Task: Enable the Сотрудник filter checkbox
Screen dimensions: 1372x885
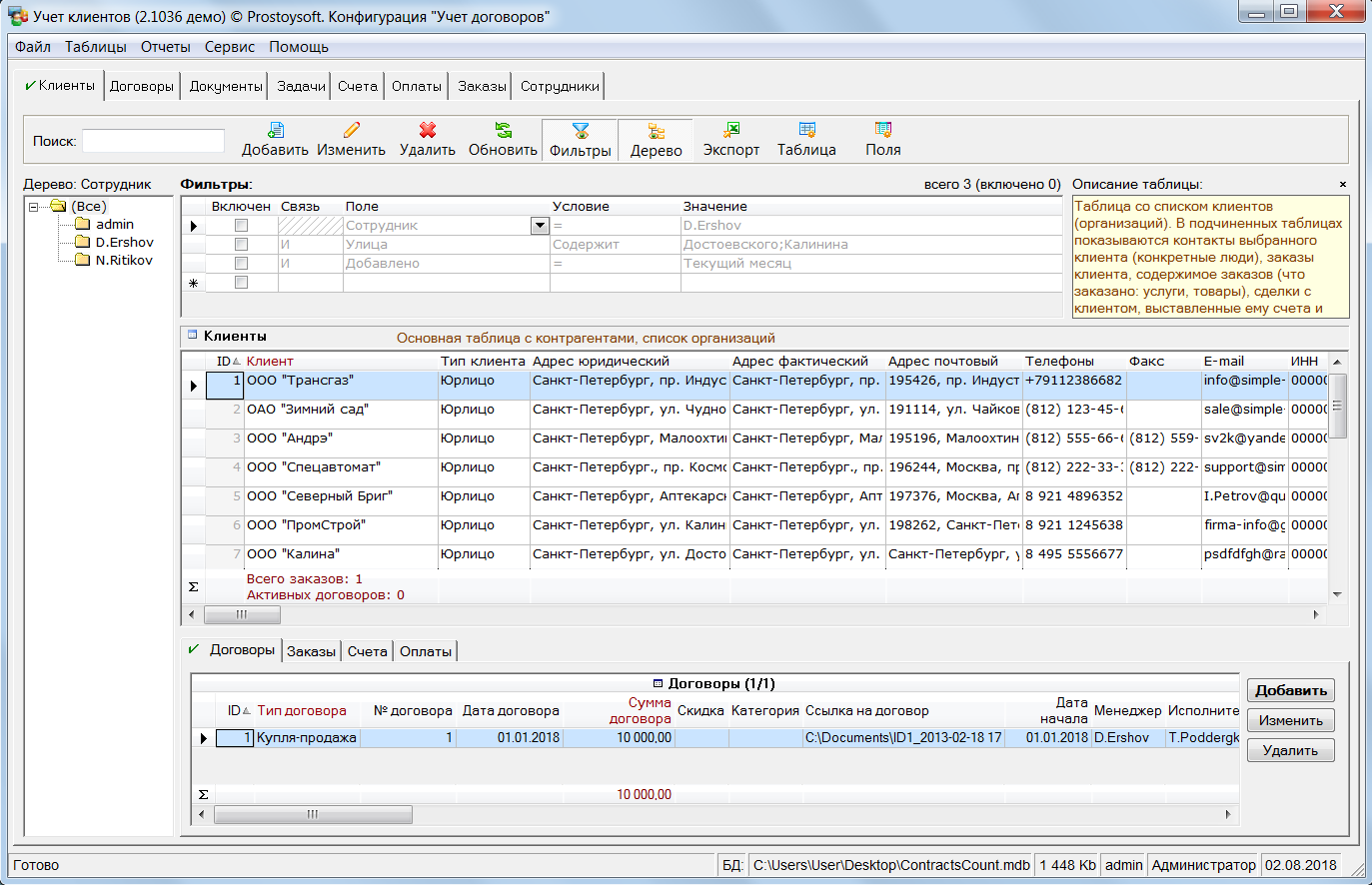Action: (x=241, y=226)
